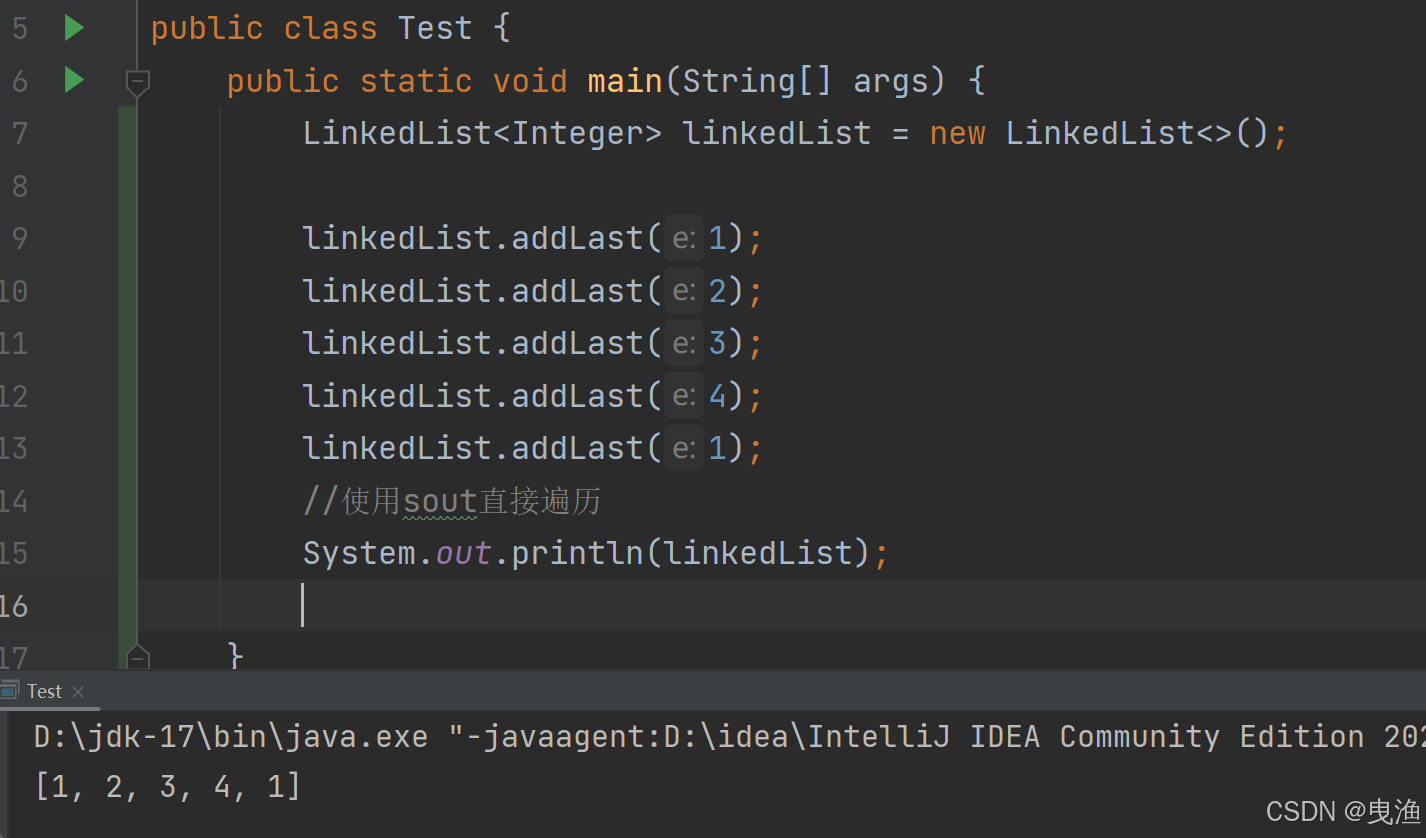Image resolution: width=1426 pixels, height=838 pixels.
Task: Click the comment '//使用sout直接遍历'
Action: tap(452, 501)
